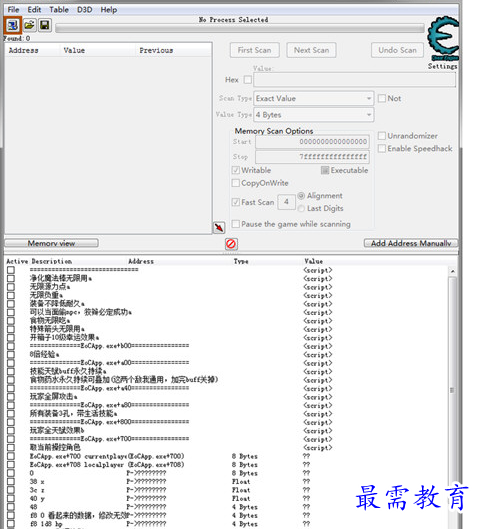Activate checkbox for 食物无限吃 script
477x529 pixels.
click(11, 321)
